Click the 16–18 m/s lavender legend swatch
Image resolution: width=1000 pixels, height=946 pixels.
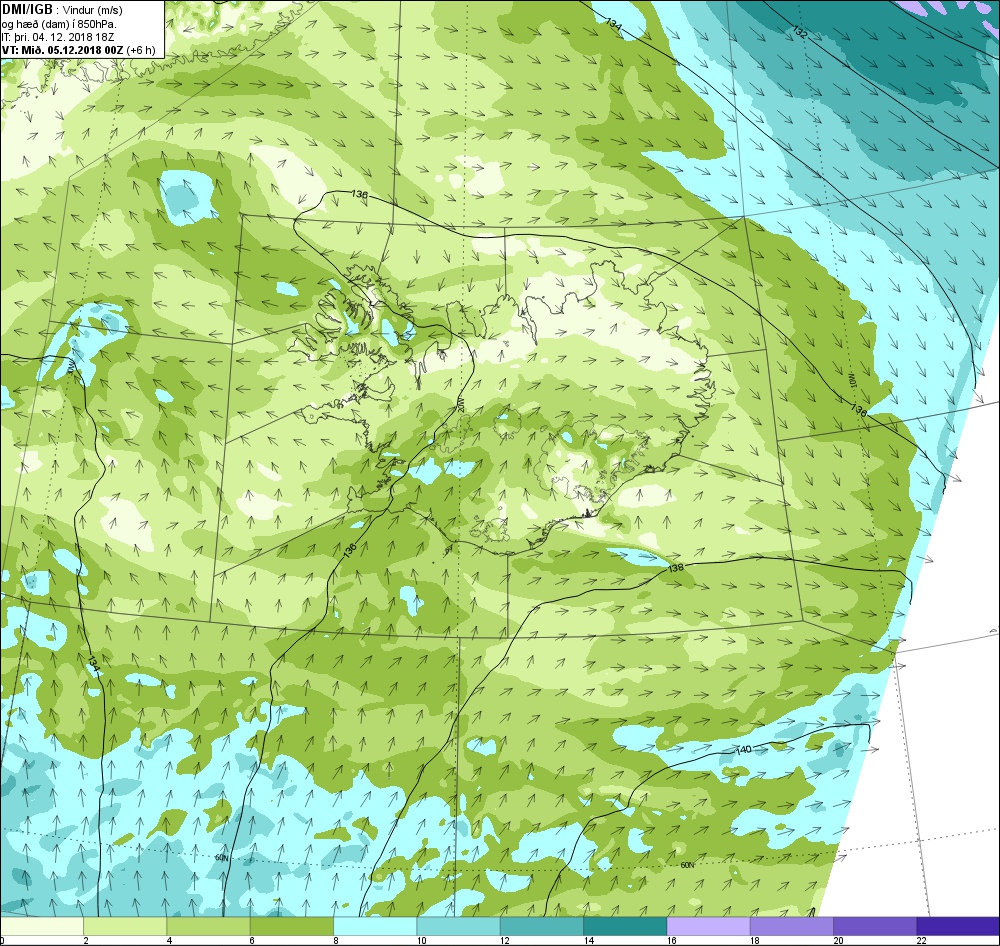click(x=709, y=925)
